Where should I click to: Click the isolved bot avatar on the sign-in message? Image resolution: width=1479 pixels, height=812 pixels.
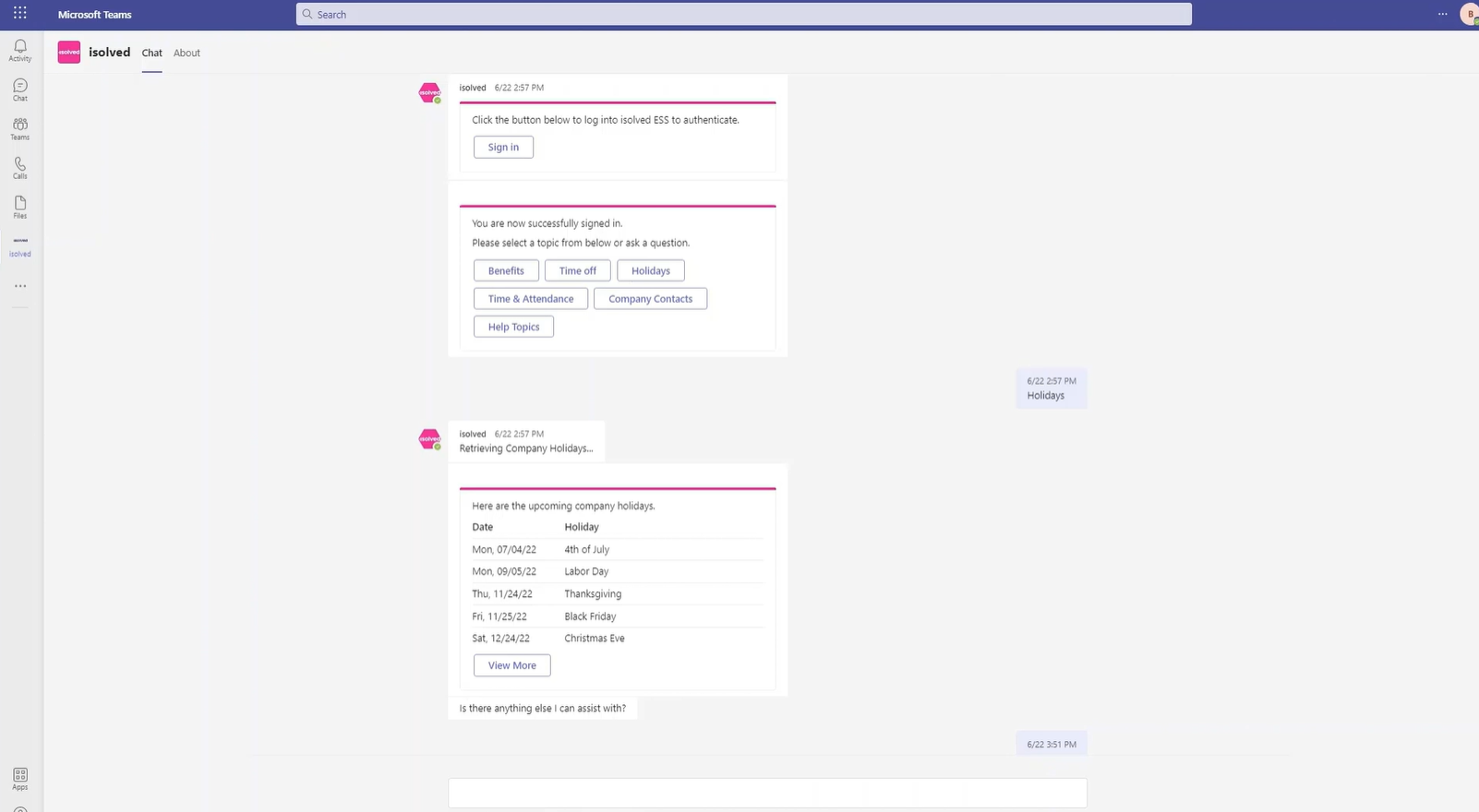(429, 92)
